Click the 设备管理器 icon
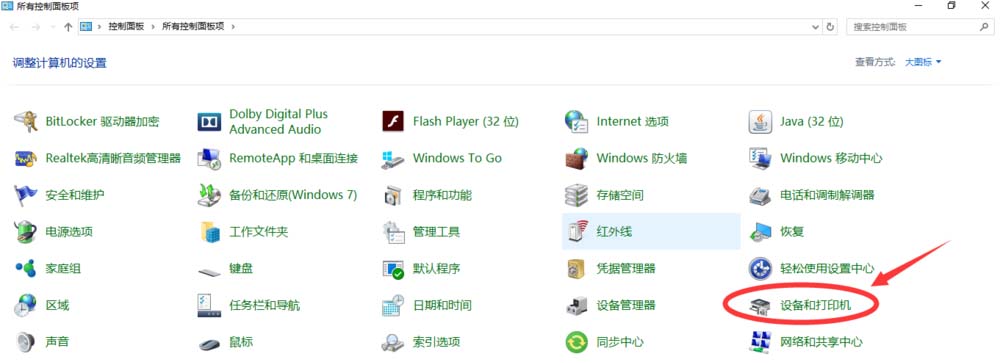 tap(577, 306)
